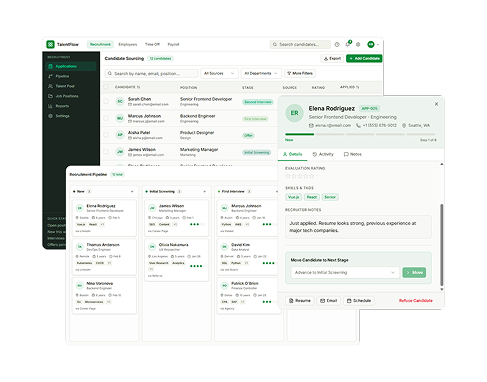Click the Add Candidate button
Image resolution: width=487 pixels, height=382 pixels.
[364, 58]
